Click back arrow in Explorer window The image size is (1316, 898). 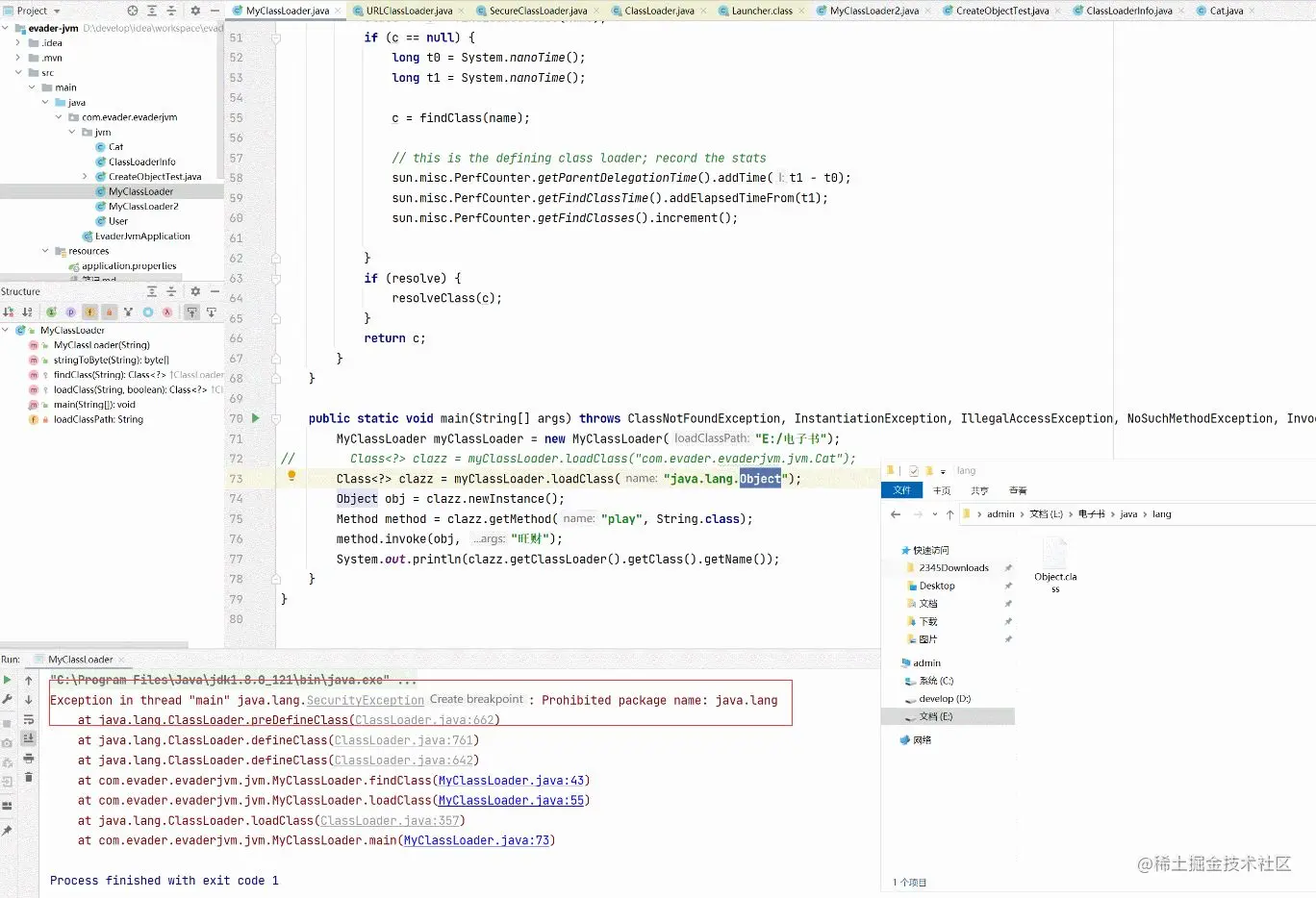[x=896, y=514]
